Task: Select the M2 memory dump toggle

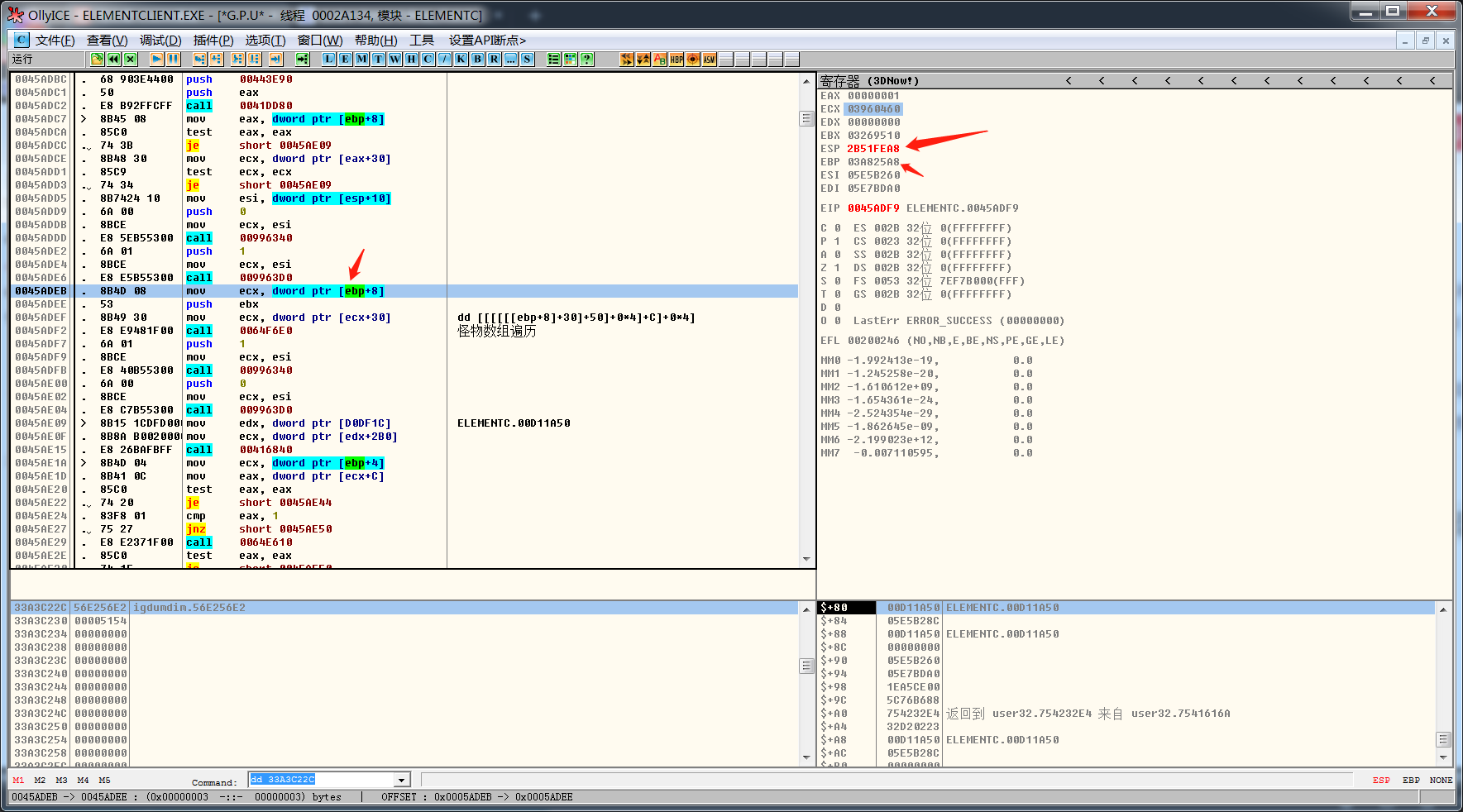Action: pos(41,780)
